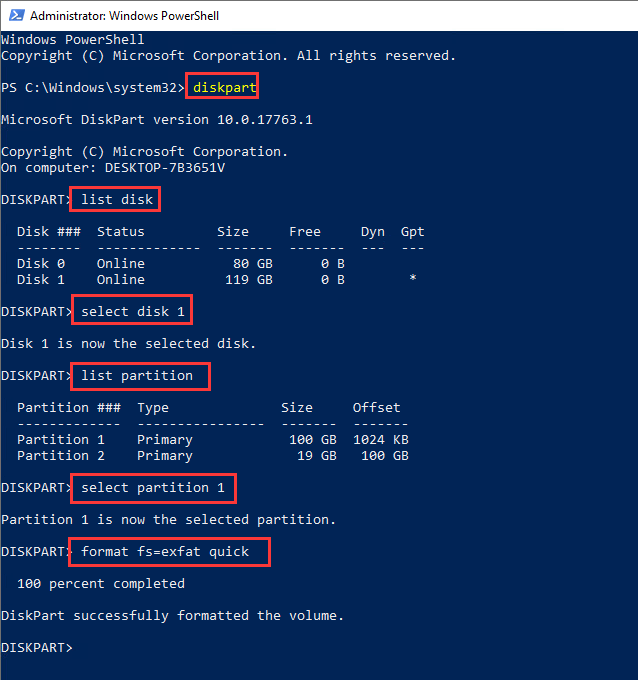The width and height of the screenshot is (638, 680).
Task: Click the list disk command text
Action: coord(117,200)
